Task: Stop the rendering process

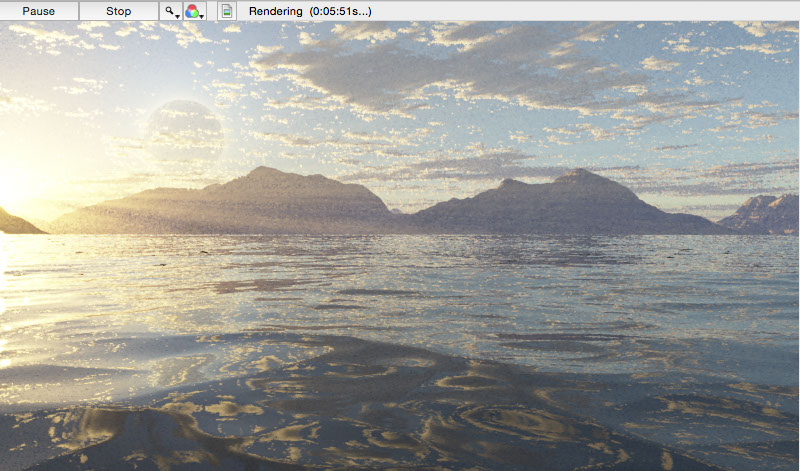Action: [118, 11]
